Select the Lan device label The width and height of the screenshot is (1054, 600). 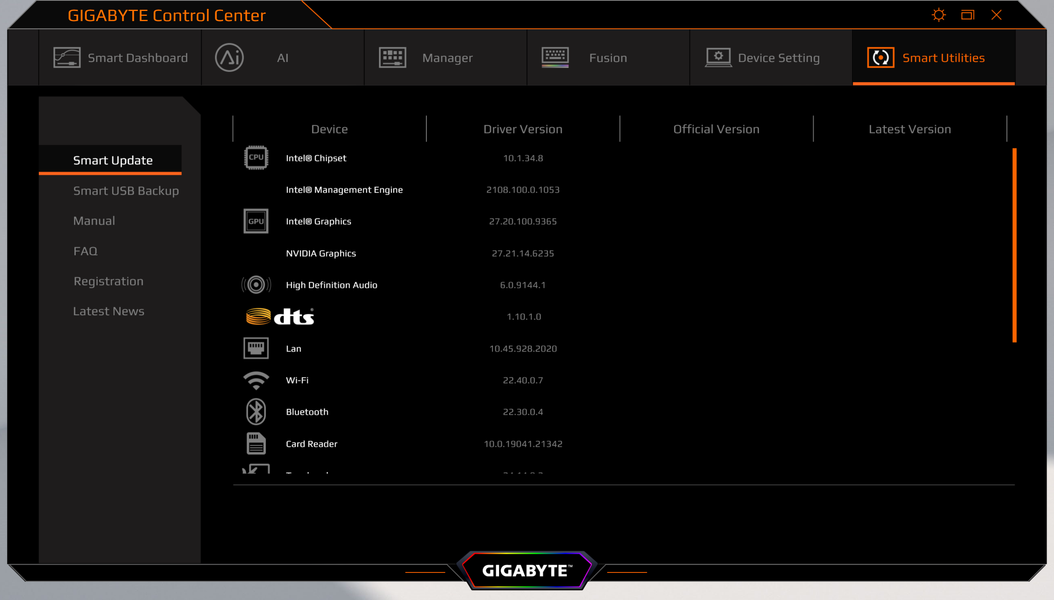pyautogui.click(x=294, y=348)
